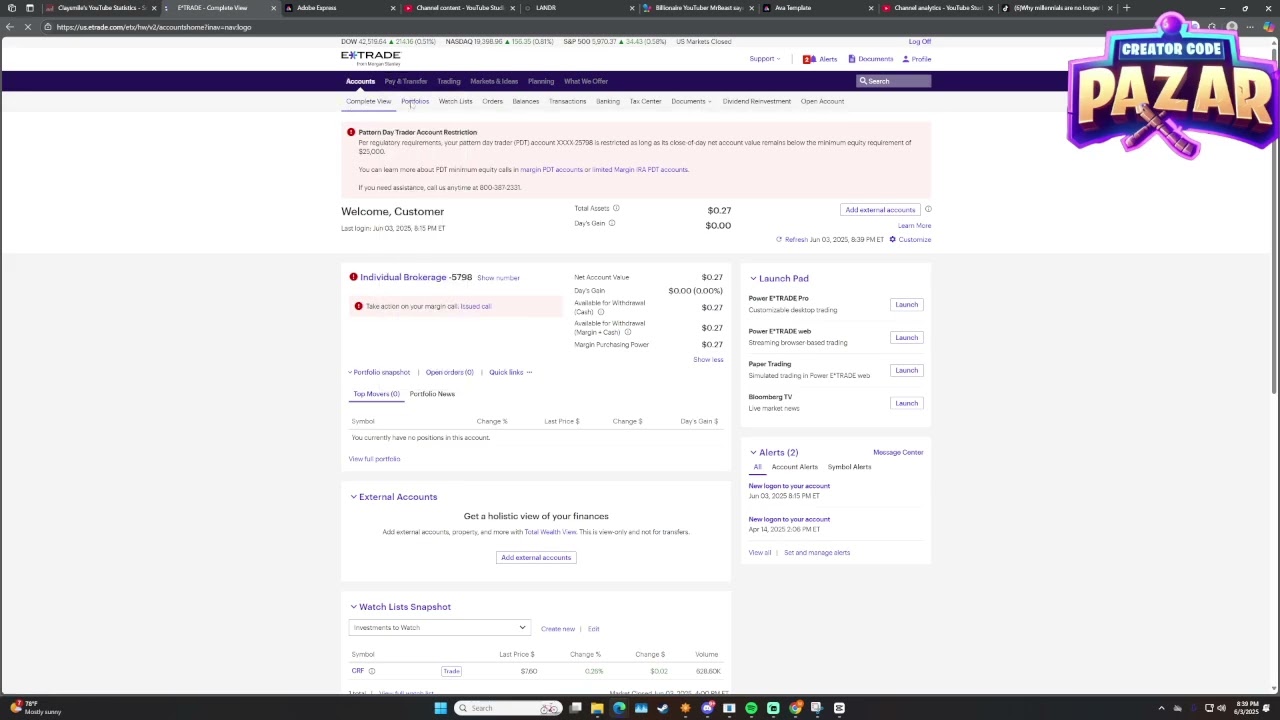Click the Set and manage alerts link
The height and width of the screenshot is (720, 1280).
[817, 553]
